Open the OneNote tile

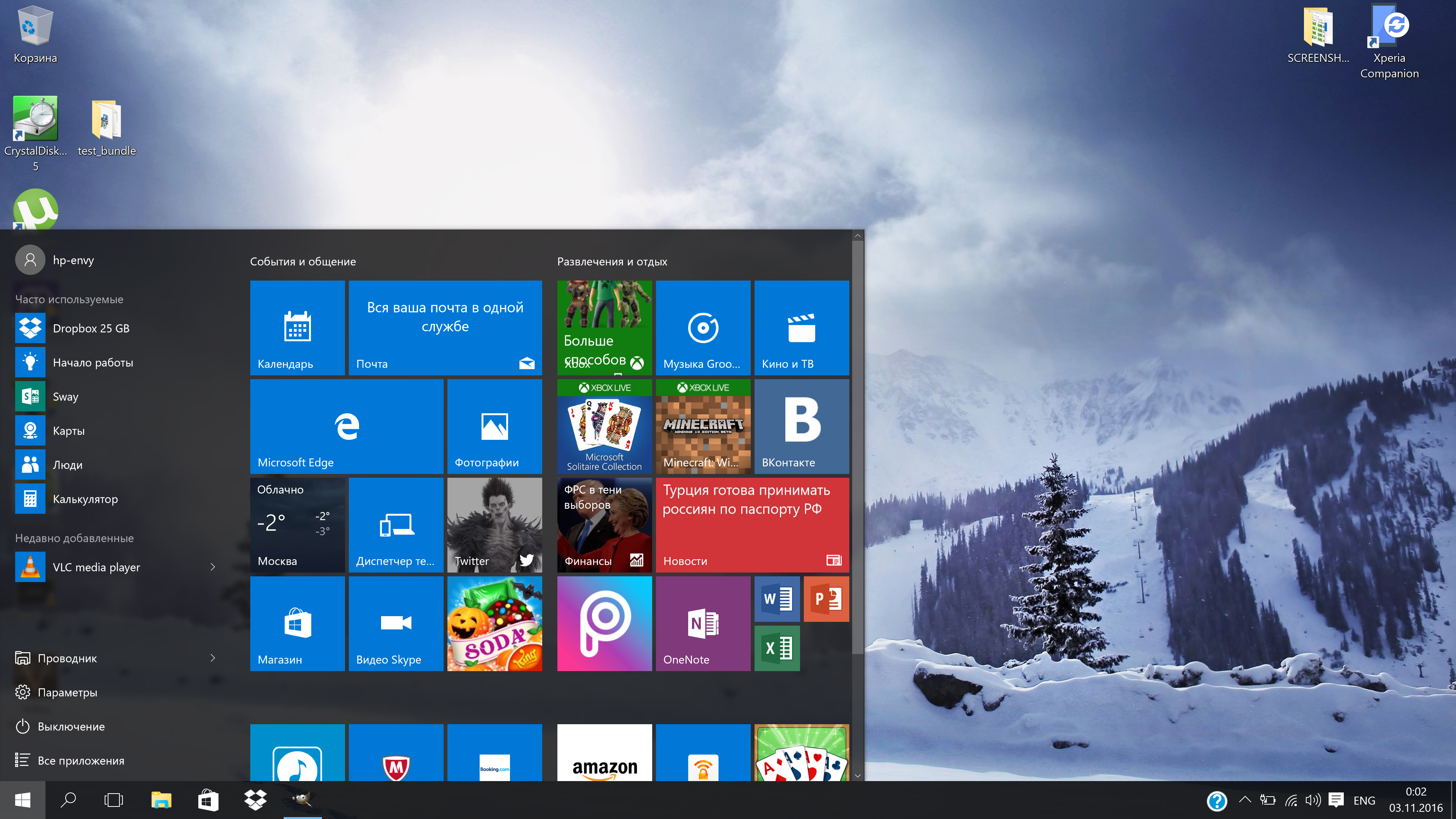tap(703, 623)
